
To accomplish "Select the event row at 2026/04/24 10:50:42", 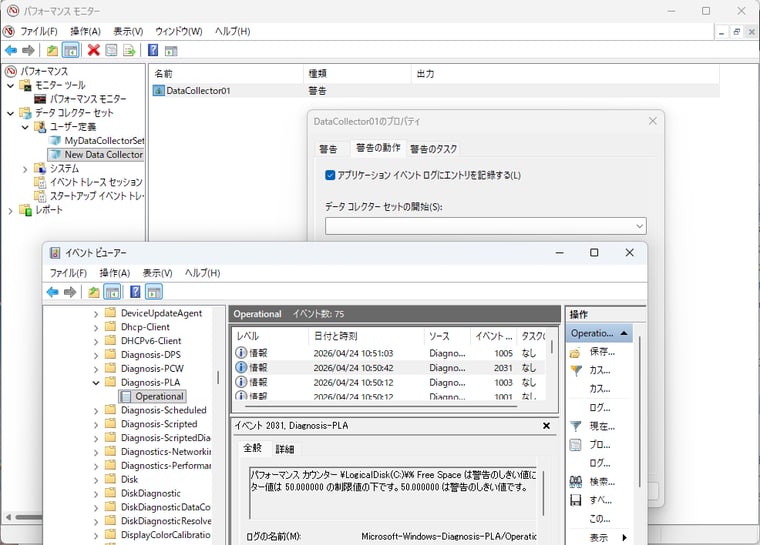I will tap(391, 368).
